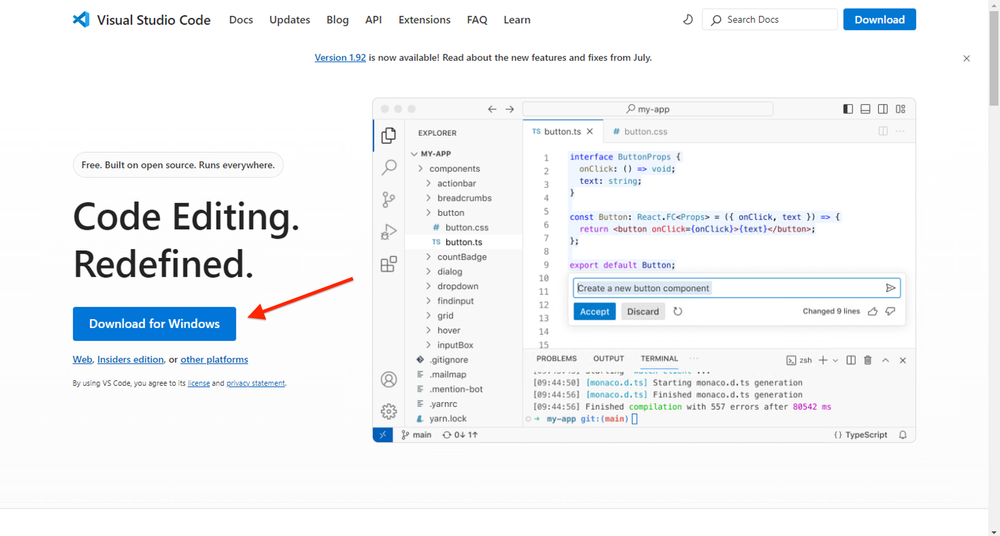
Task: Open the Updates menu item
Action: coord(290,20)
